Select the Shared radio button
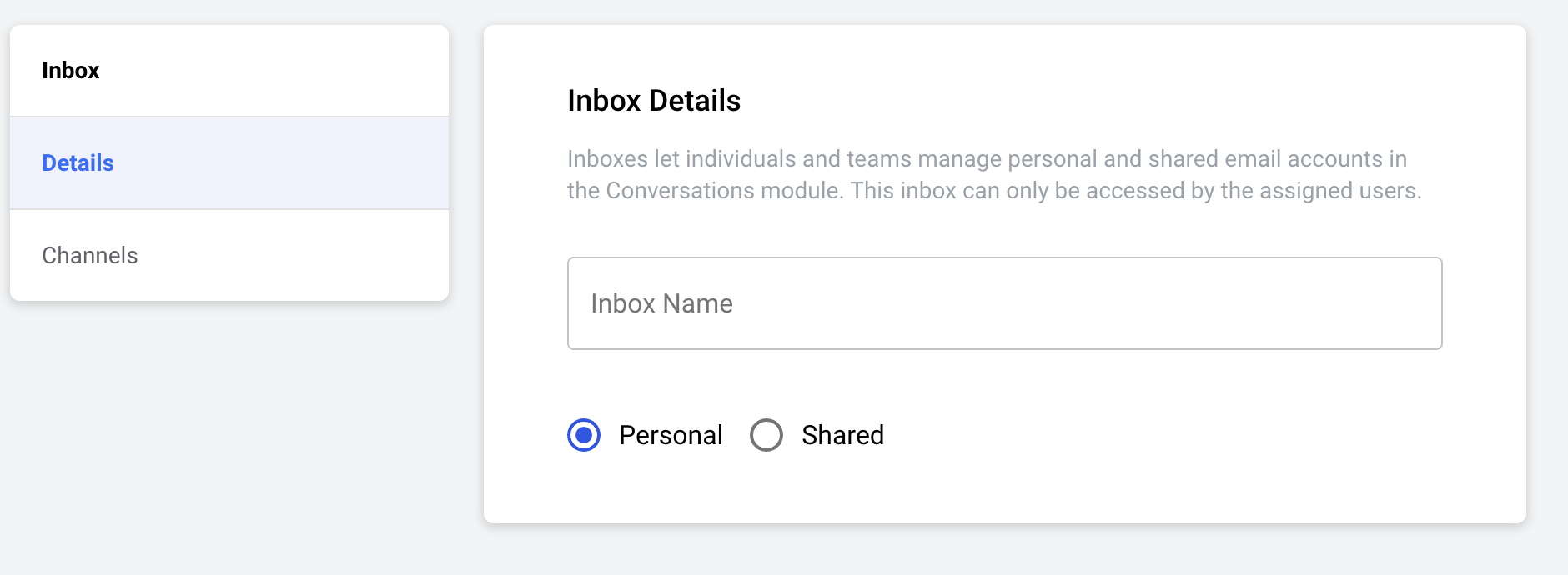Screen dimensions: 1568x575 tap(766, 435)
